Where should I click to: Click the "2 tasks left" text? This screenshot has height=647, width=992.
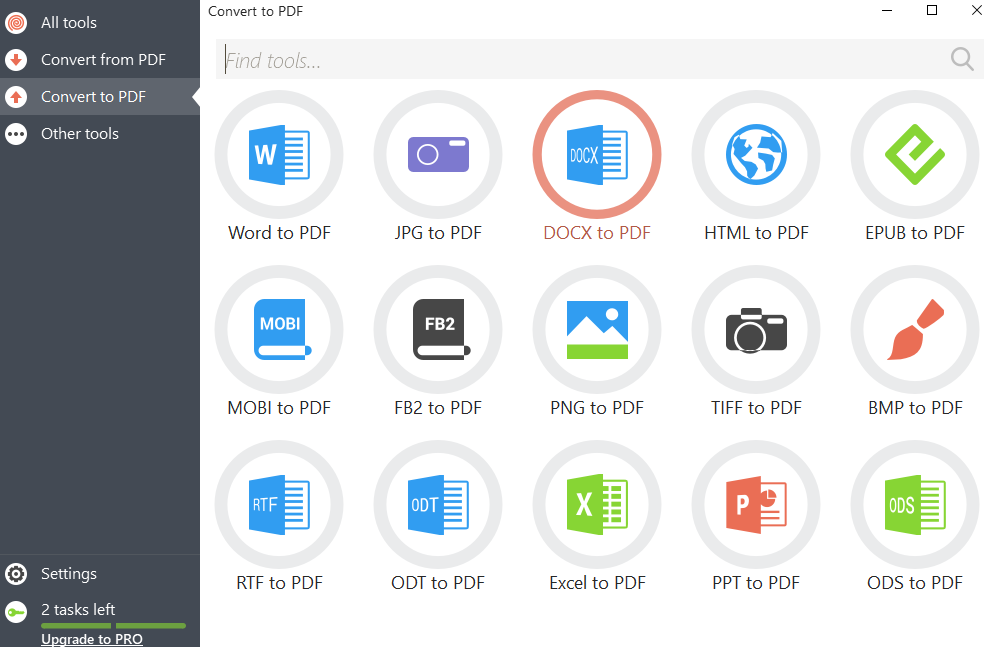pyautogui.click(x=78, y=610)
